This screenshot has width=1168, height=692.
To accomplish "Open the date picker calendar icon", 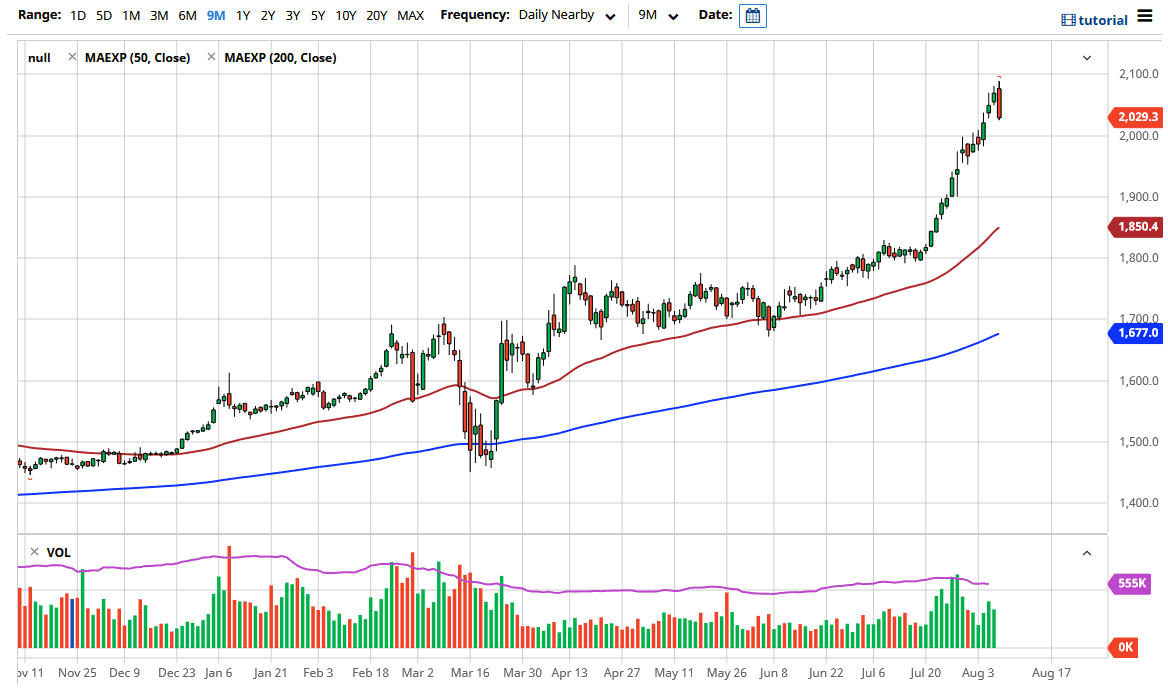I will coord(752,16).
